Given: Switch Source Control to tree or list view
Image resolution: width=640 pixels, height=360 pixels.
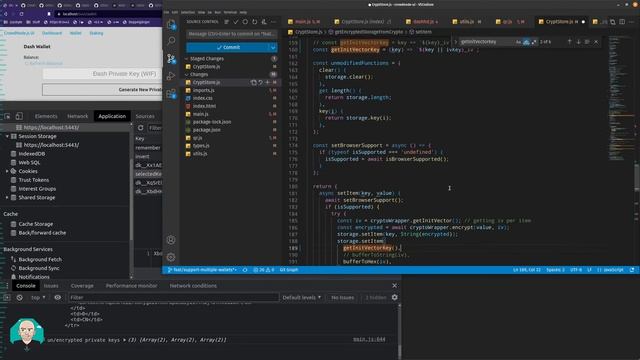Looking at the screenshot, I should coord(227,22).
